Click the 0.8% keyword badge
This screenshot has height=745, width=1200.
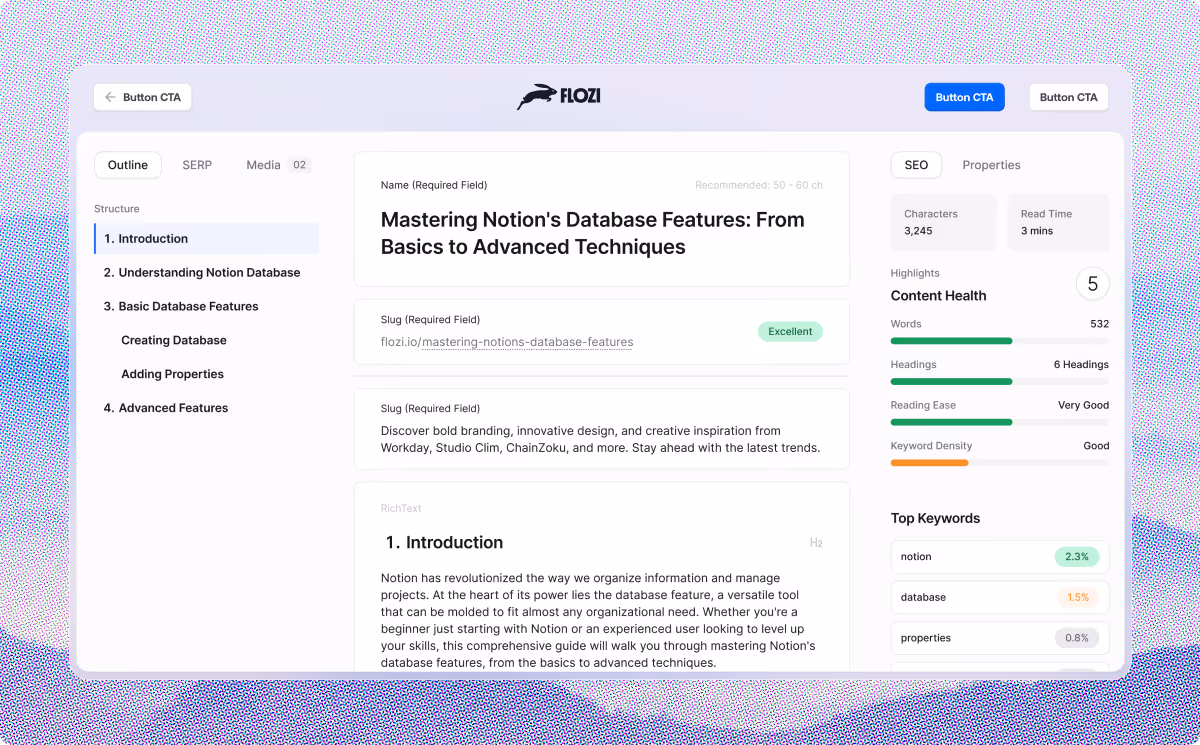point(1077,638)
